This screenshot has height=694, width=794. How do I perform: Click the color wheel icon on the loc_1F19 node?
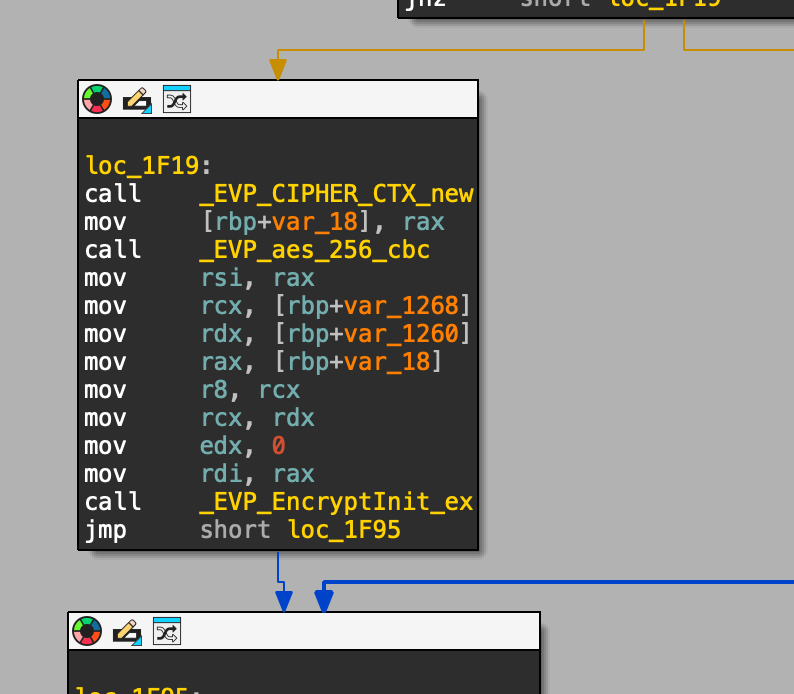(x=97, y=99)
